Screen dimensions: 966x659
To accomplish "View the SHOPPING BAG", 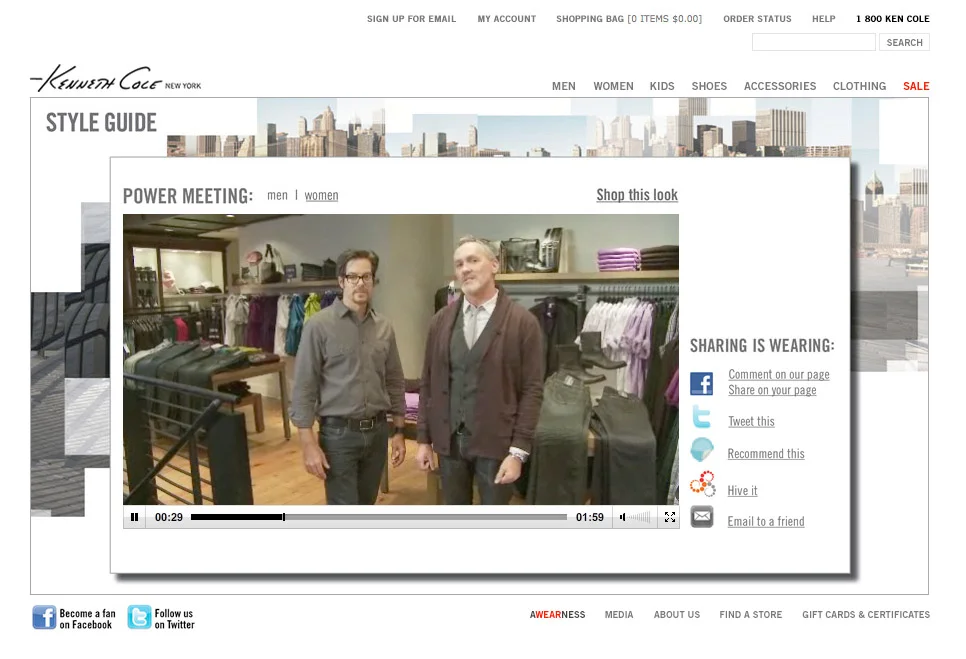I will tap(629, 18).
